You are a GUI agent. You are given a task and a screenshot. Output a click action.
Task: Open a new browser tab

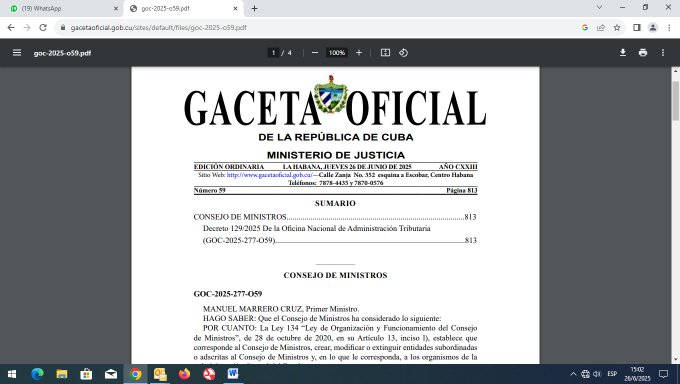click(x=254, y=8)
